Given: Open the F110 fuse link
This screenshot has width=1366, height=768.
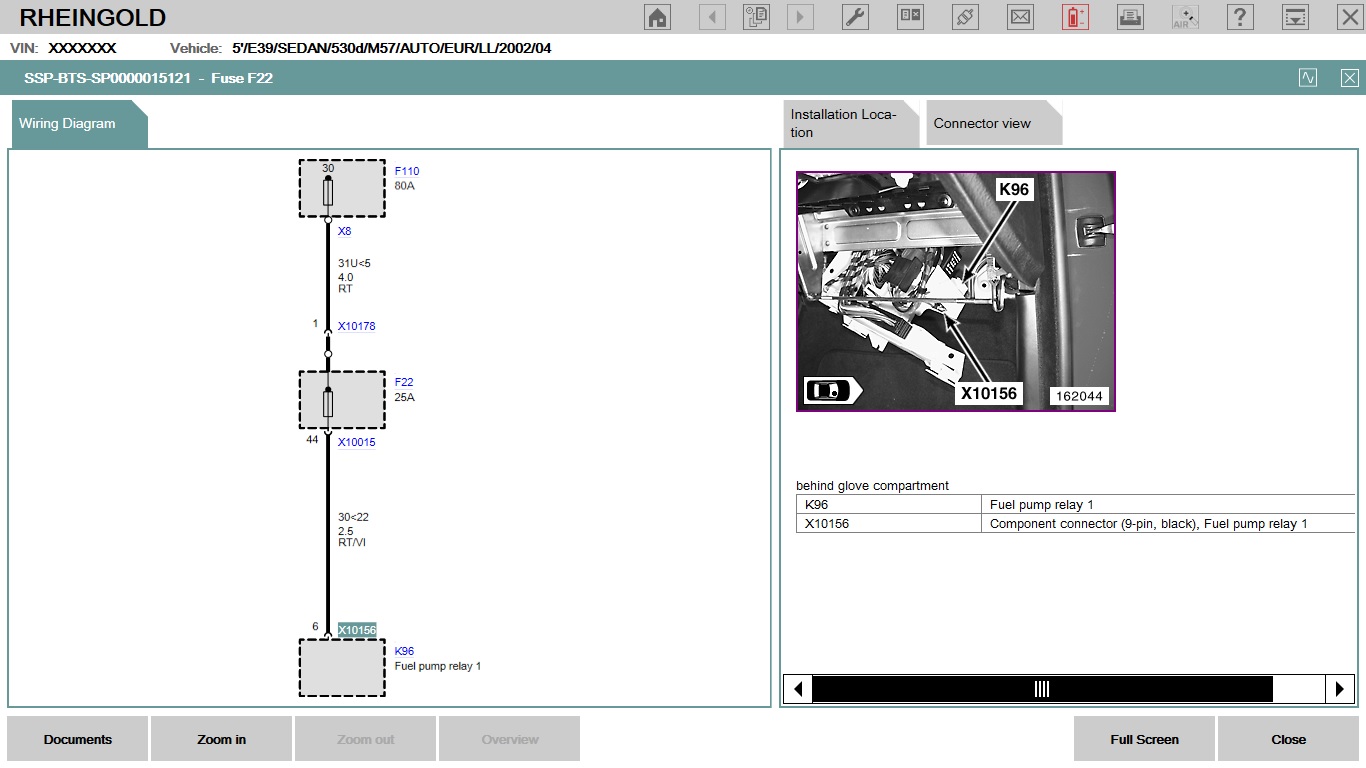Looking at the screenshot, I should [407, 172].
